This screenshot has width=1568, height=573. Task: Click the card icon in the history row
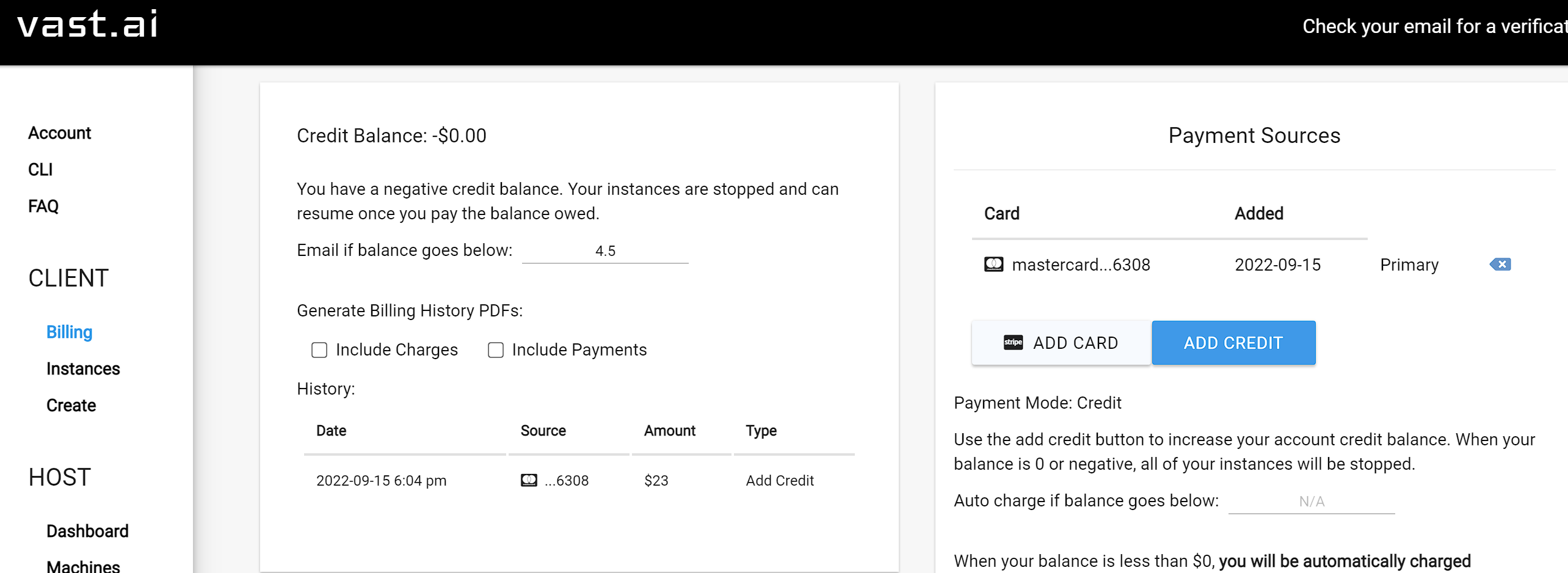529,481
